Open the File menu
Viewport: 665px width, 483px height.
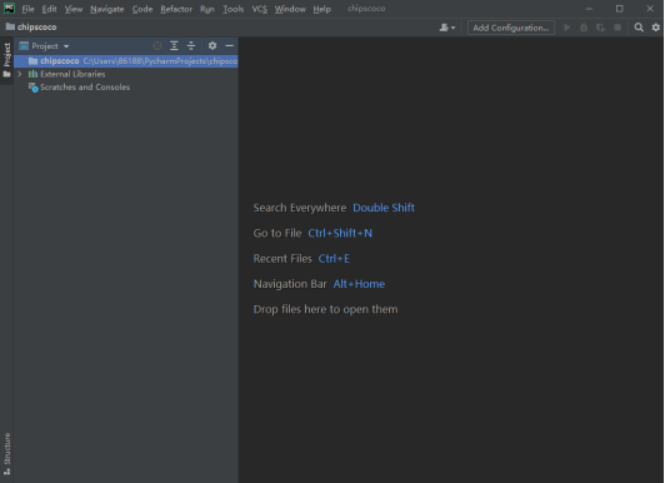28,9
